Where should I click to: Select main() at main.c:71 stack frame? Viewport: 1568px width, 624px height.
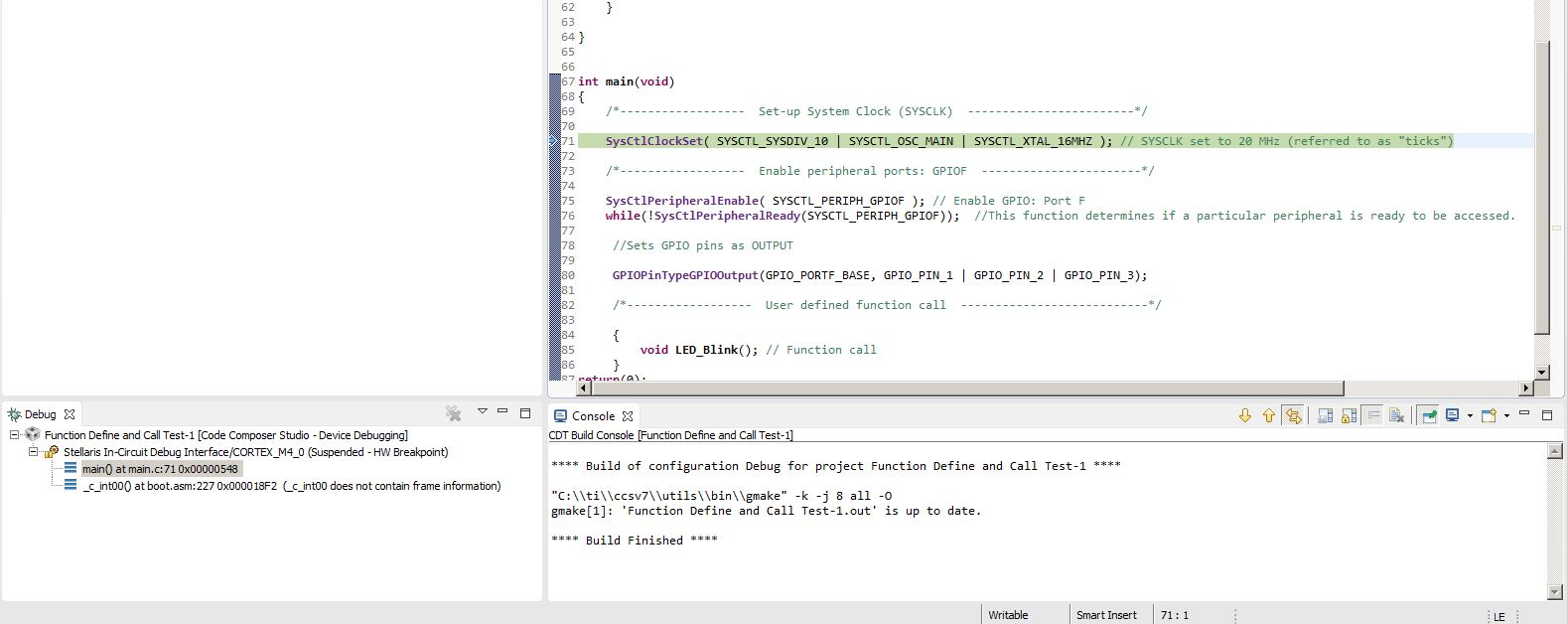tap(160, 469)
